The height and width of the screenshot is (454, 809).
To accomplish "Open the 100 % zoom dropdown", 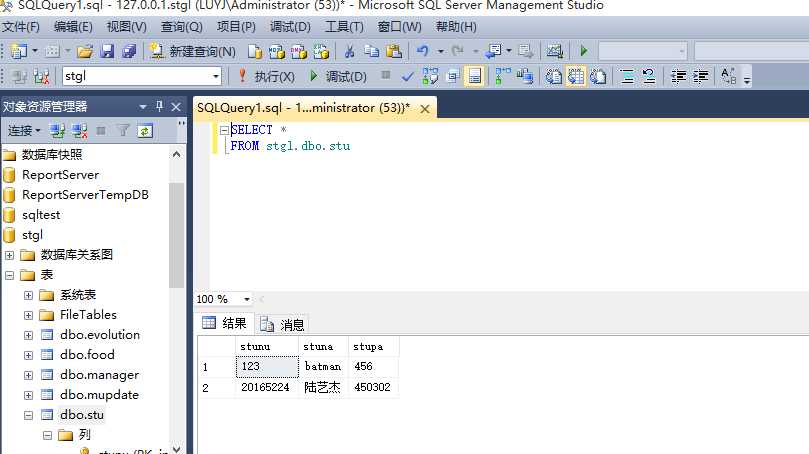I will (x=247, y=299).
